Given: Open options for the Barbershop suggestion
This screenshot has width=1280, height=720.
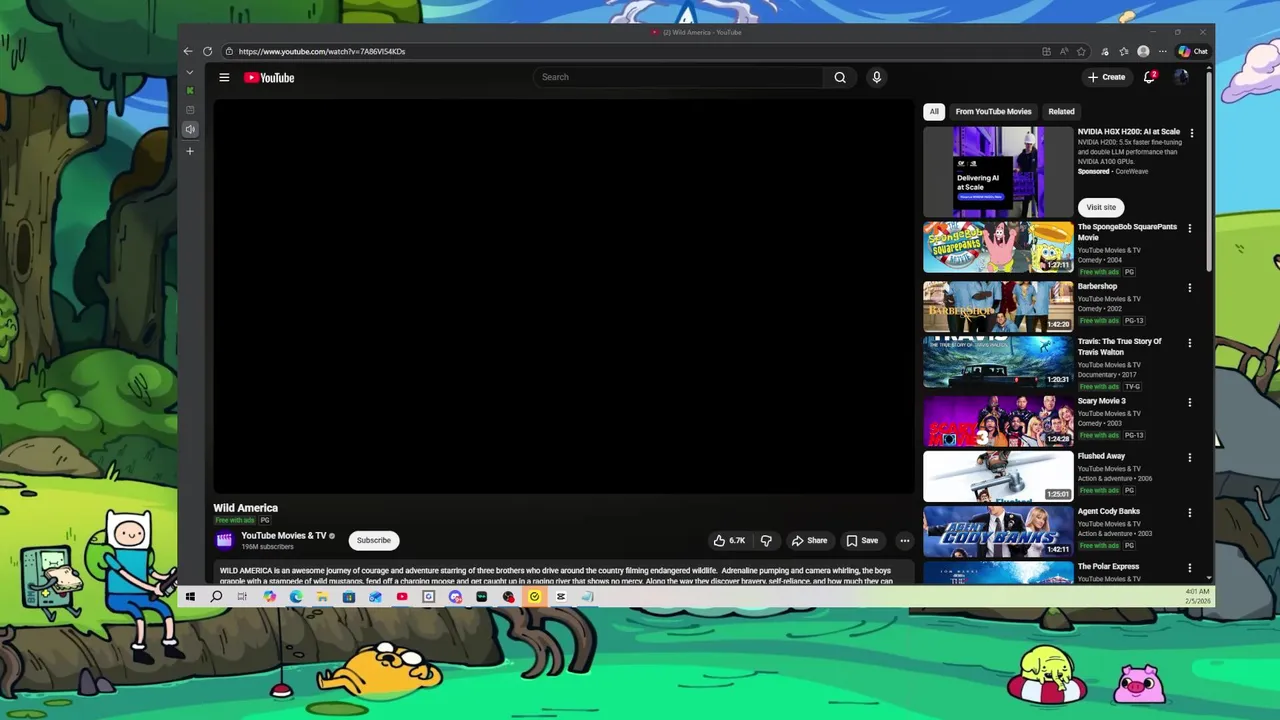Looking at the screenshot, I should coord(1190,288).
